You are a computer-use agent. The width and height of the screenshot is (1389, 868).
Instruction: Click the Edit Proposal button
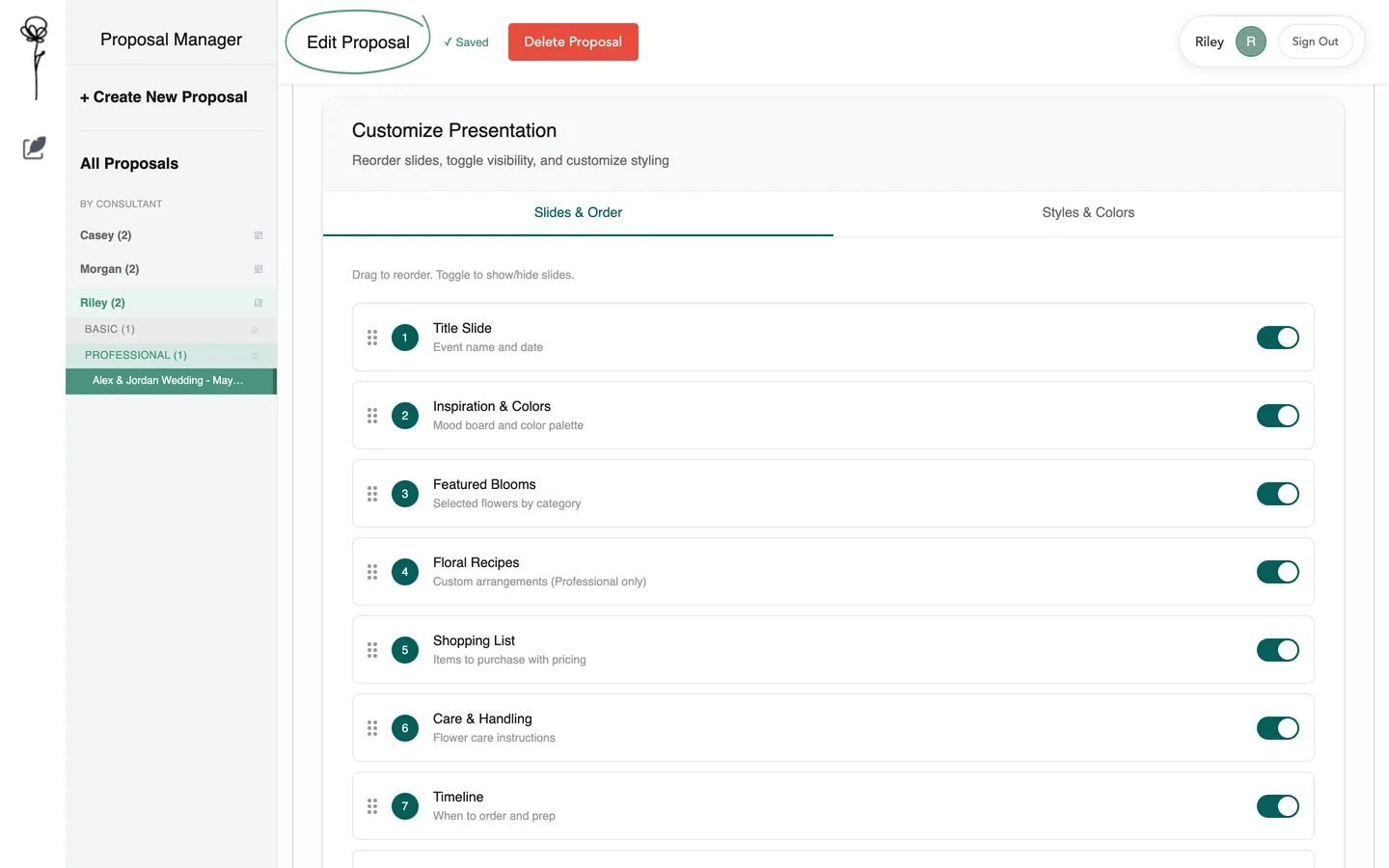click(358, 42)
